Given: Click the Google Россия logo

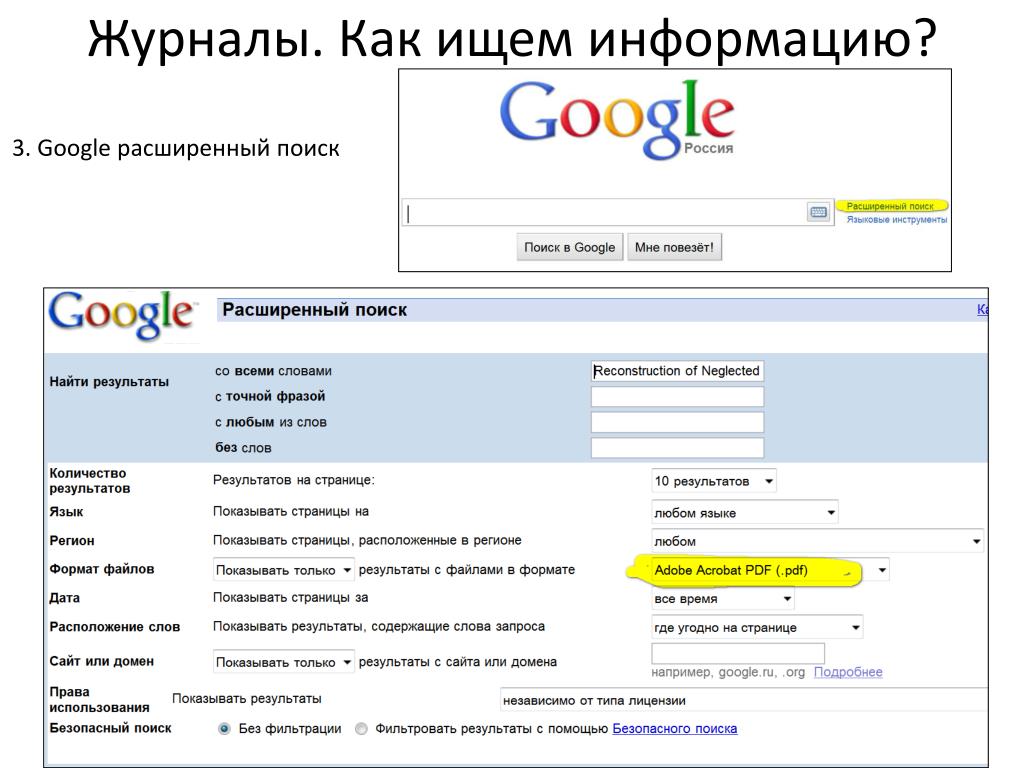Looking at the screenshot, I should pos(617,120).
